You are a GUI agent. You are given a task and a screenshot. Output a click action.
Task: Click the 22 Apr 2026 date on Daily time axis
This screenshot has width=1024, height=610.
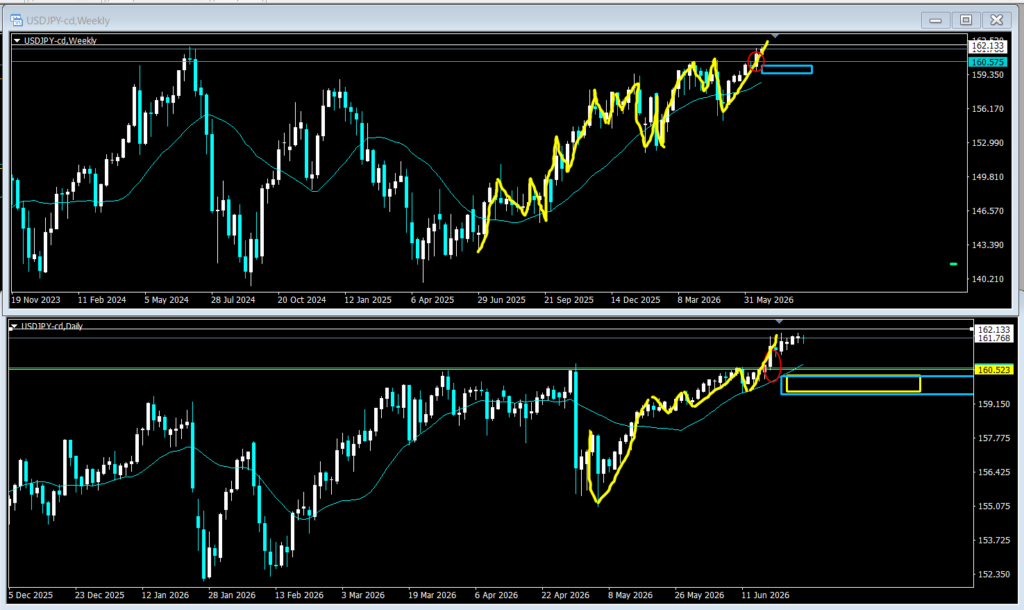pos(566,595)
